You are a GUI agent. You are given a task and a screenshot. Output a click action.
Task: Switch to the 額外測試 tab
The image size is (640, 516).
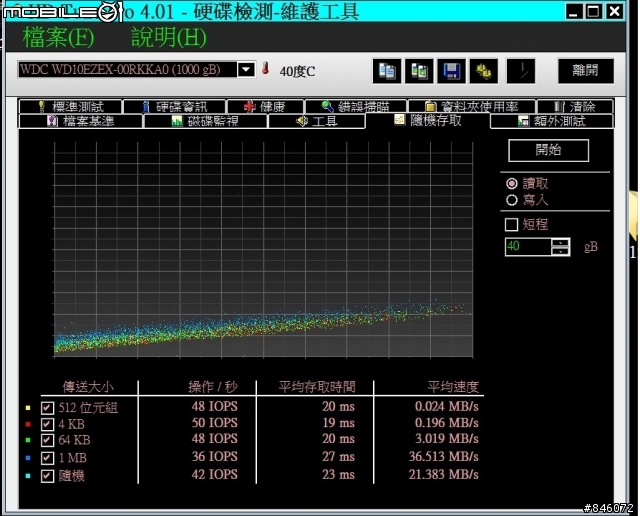[552, 121]
